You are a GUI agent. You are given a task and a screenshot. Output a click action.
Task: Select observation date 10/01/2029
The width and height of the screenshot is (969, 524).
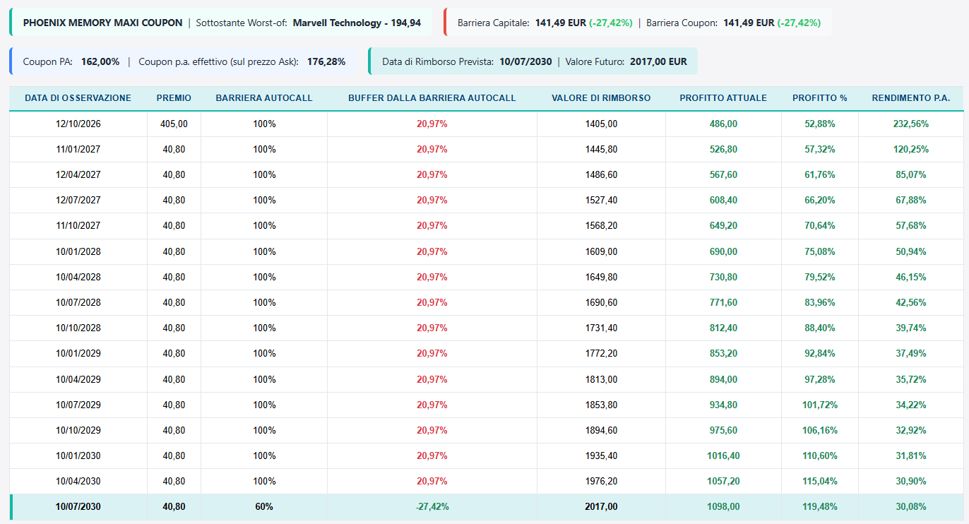coord(78,353)
